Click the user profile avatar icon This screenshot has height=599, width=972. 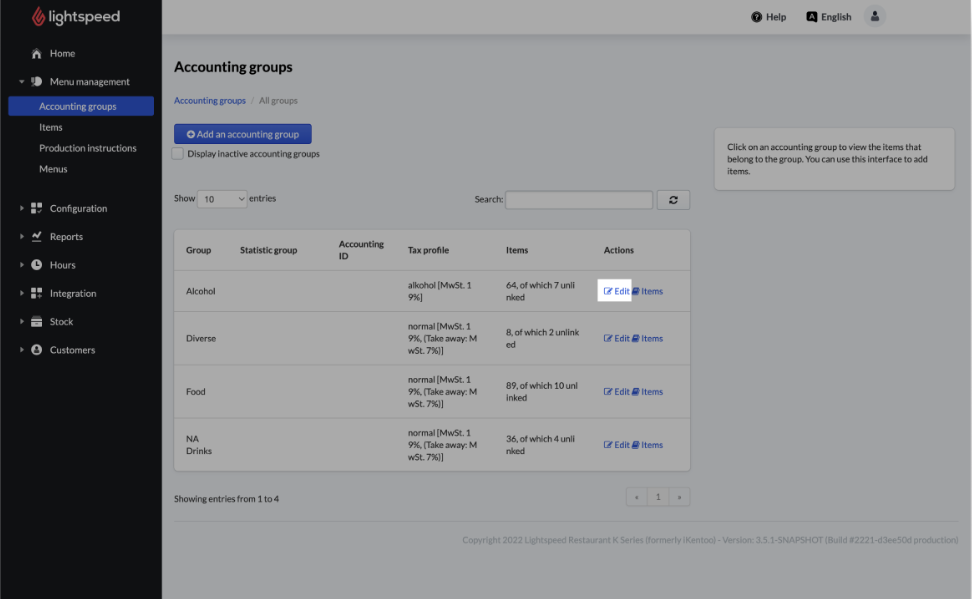(875, 17)
